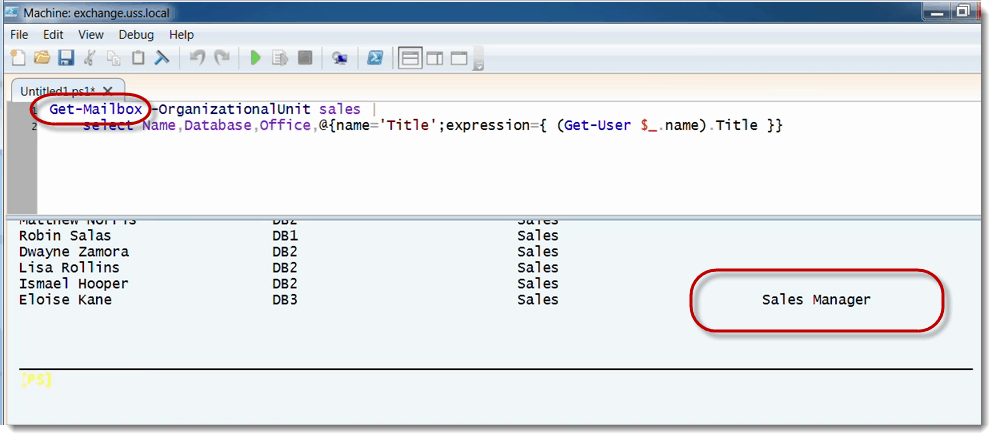
Task: Click the Cut scissors icon
Action: [90, 58]
